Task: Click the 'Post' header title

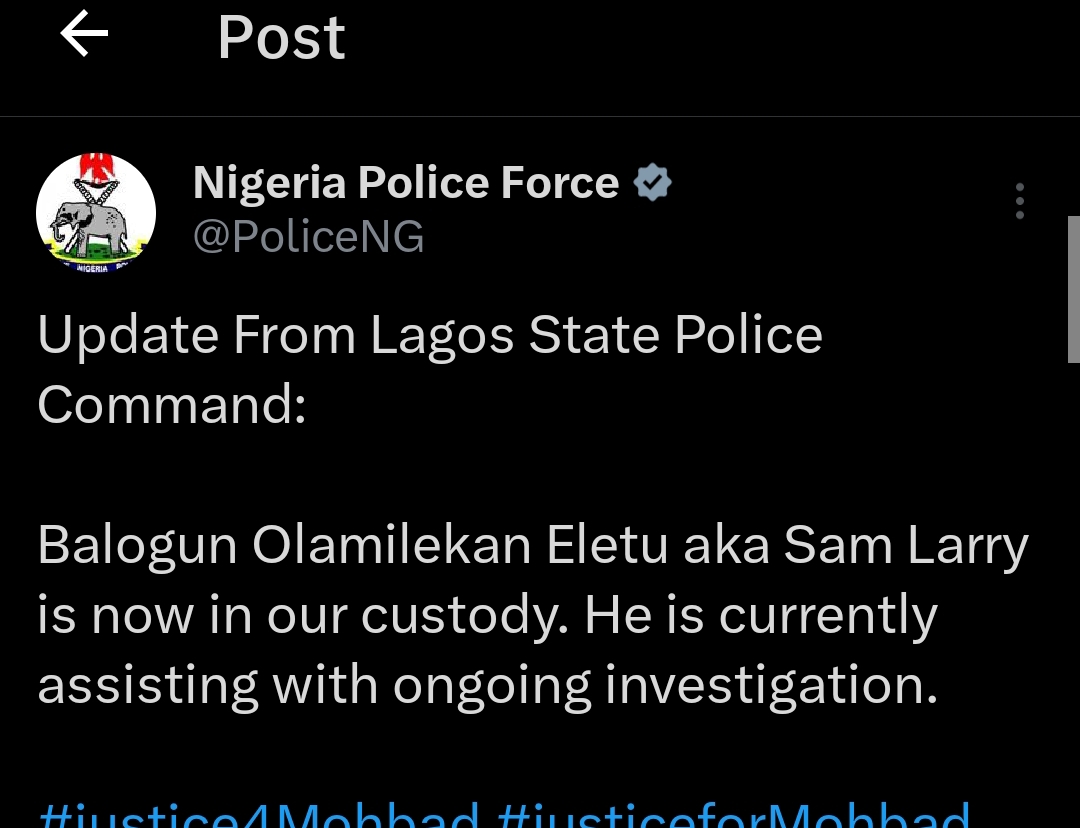Action: [x=281, y=38]
